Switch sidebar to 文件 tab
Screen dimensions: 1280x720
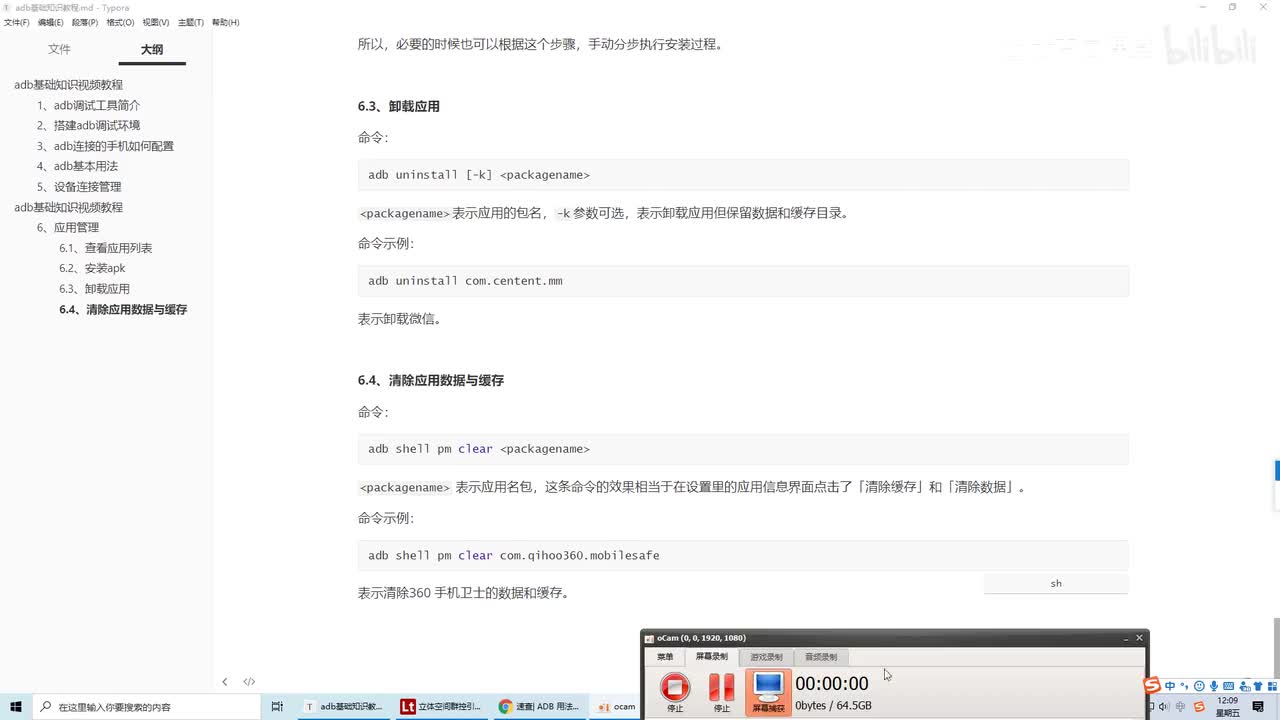[59, 49]
